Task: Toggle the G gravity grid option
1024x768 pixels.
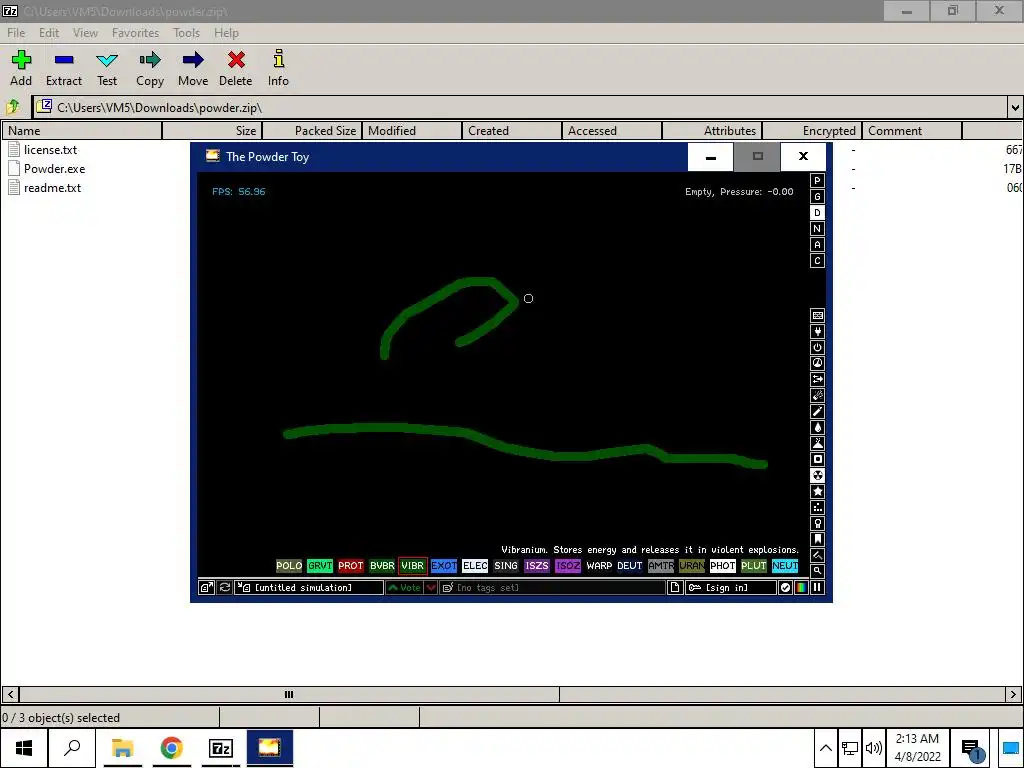Action: (817, 197)
